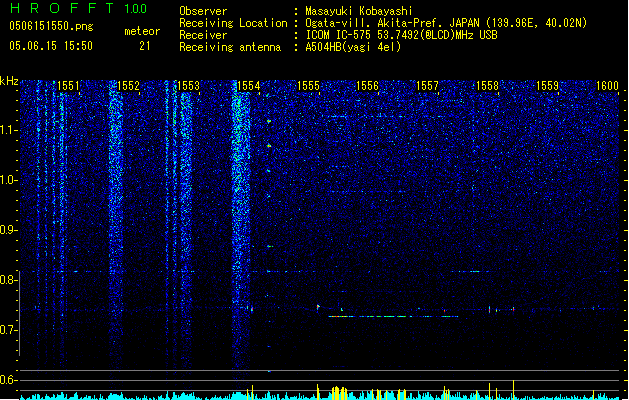
Task: Click the 1553 time marker
Action: [x=188, y=85]
